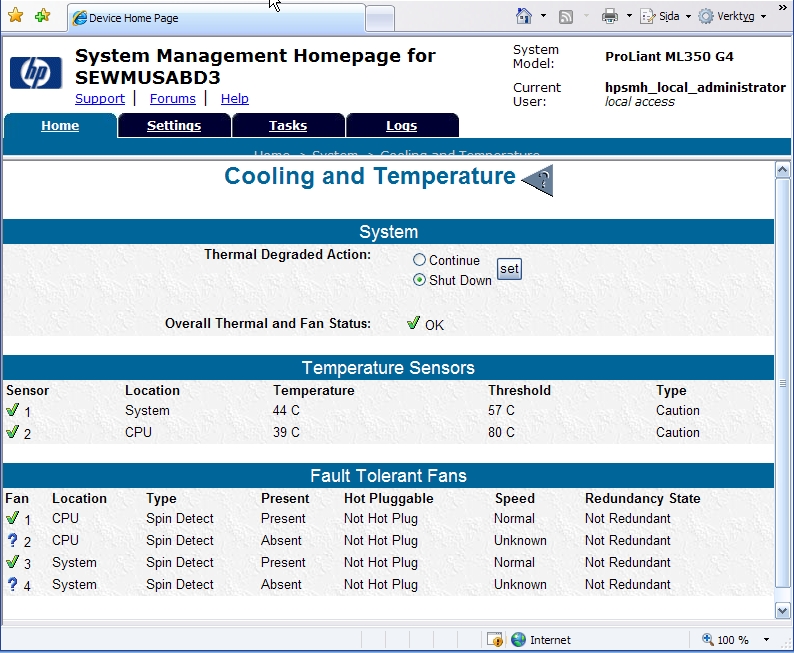Click the vertical scrollbar thumb
Screen dimensions: 794x653
pyautogui.click(x=782, y=383)
